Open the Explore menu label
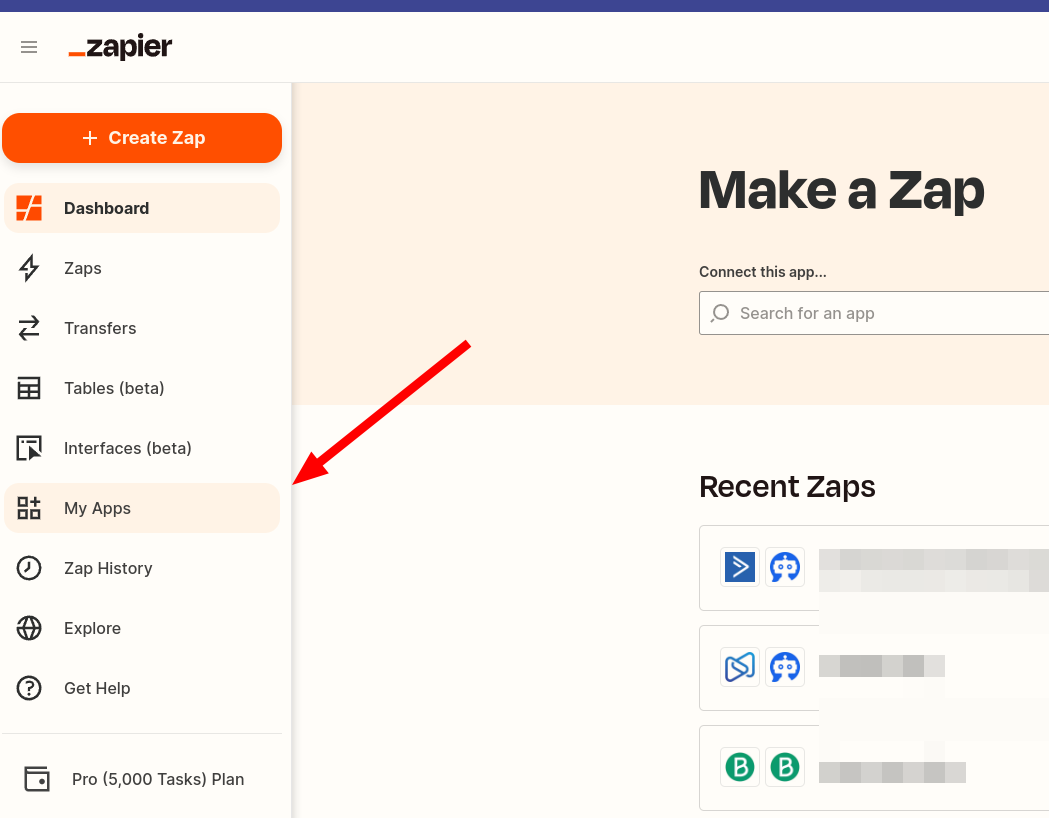Viewport: 1049px width, 818px height. click(x=92, y=628)
